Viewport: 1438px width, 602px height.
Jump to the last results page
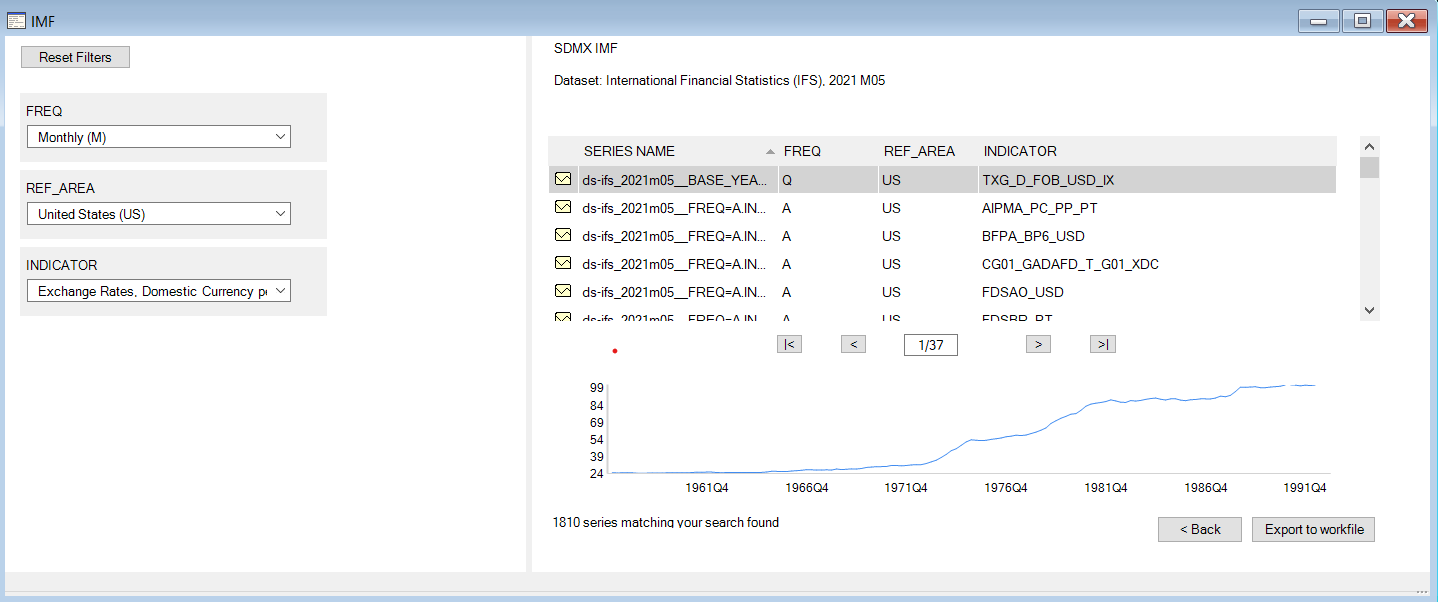[x=1102, y=344]
